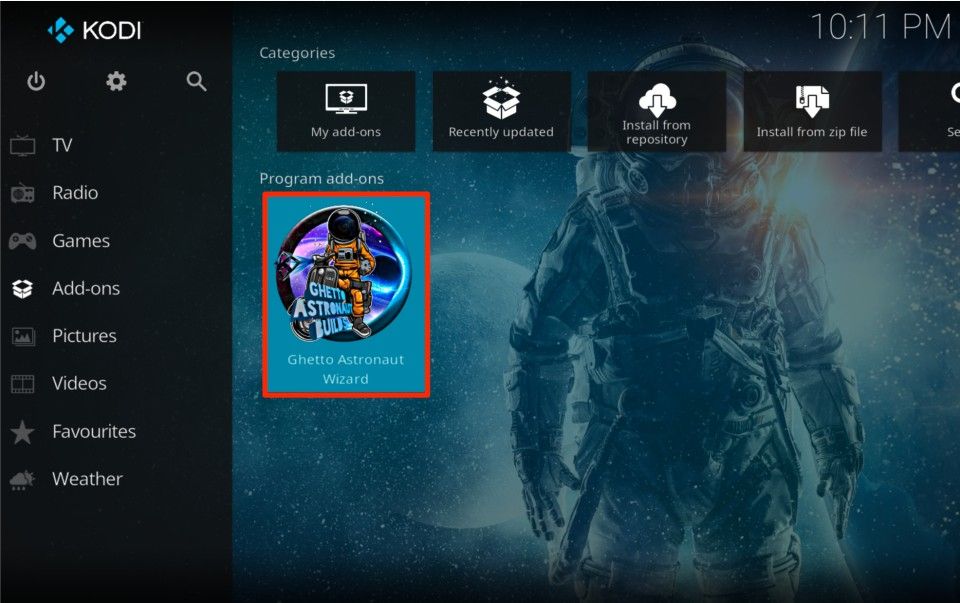Click the Weather cloud icon

[23, 479]
